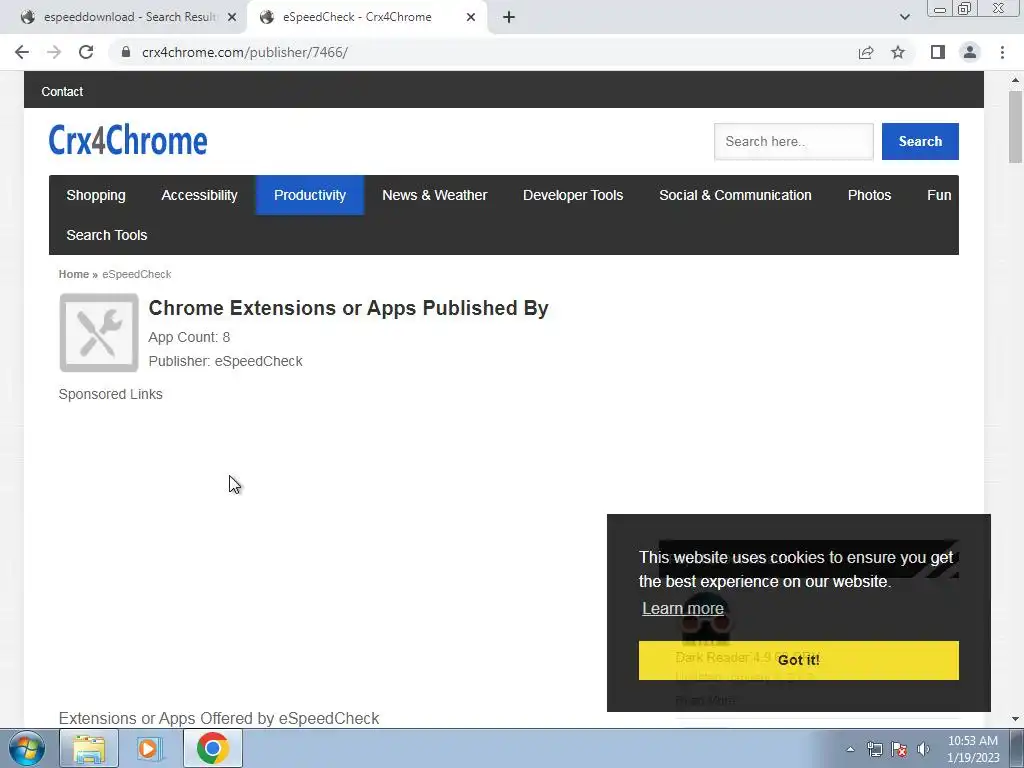Open News & Weather category

[x=434, y=195]
